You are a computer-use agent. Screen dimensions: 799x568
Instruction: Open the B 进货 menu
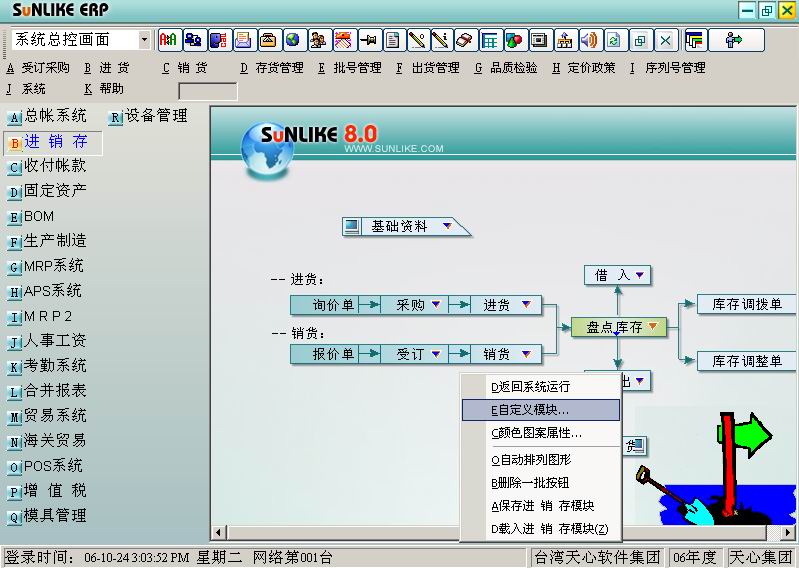pos(107,68)
